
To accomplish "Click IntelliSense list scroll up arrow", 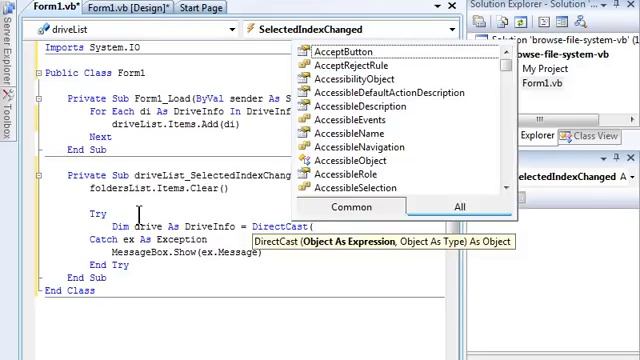I will [506, 52].
